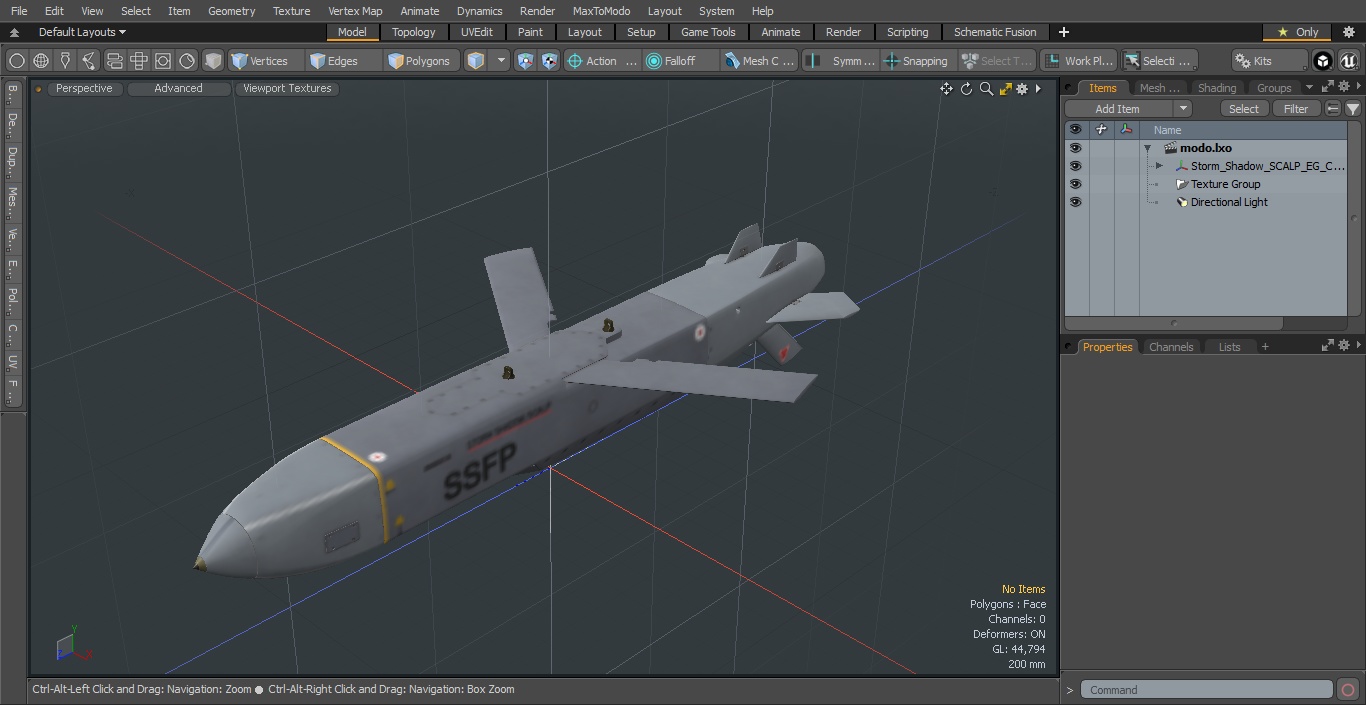Open the Schematic Fusion layout tab

tap(995, 32)
